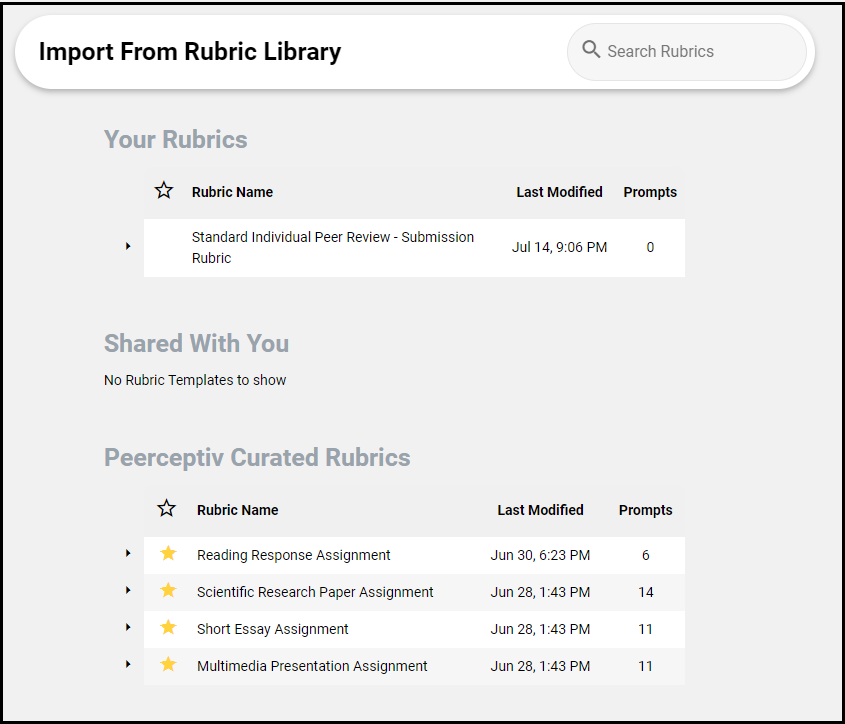The image size is (845, 724).
Task: Pick the Multimedia Presentation Assignment rubric
Action: pyautogui.click(x=312, y=666)
